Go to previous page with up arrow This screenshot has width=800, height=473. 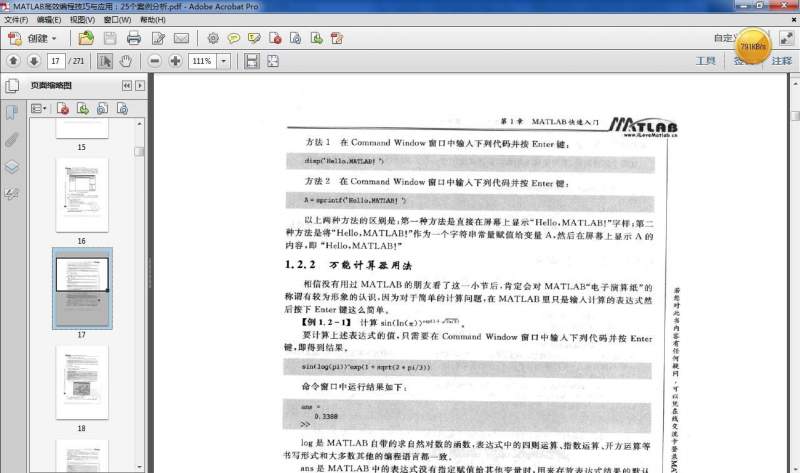click(x=14, y=61)
